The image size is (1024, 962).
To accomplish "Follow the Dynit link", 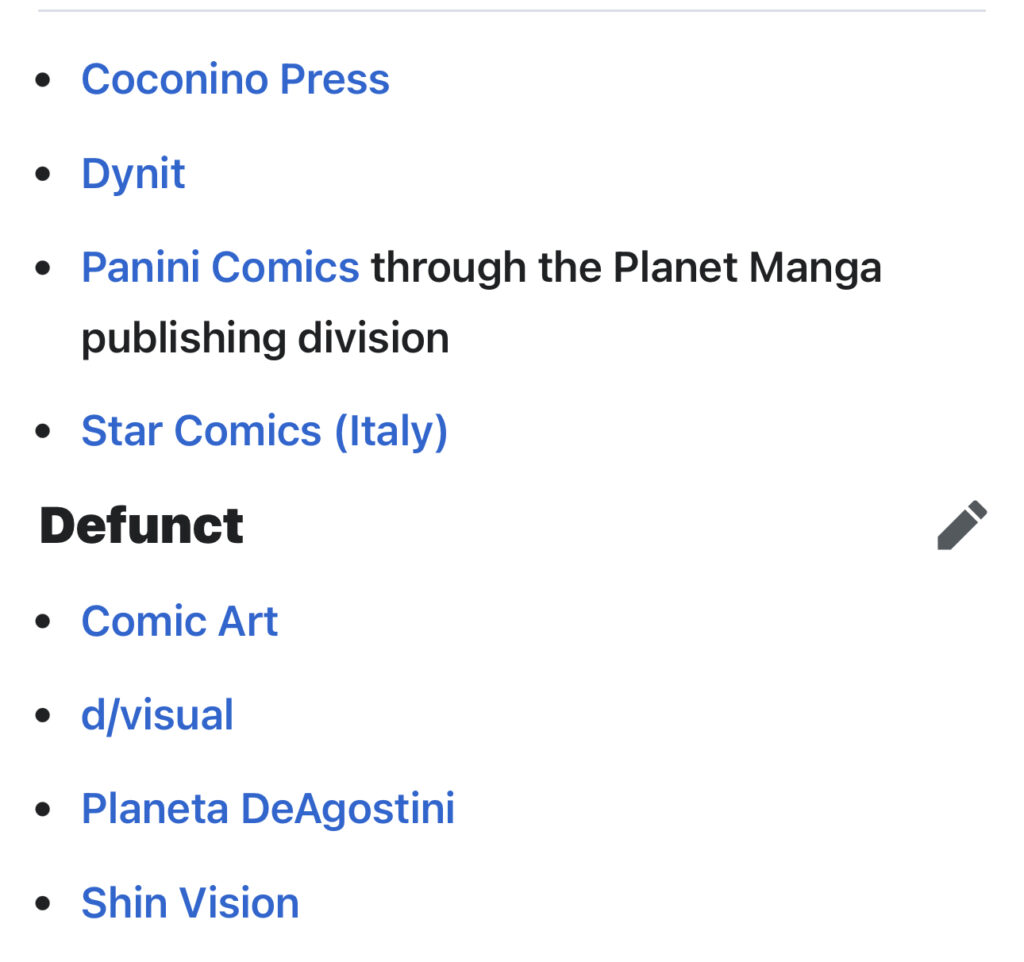I will tap(133, 174).
